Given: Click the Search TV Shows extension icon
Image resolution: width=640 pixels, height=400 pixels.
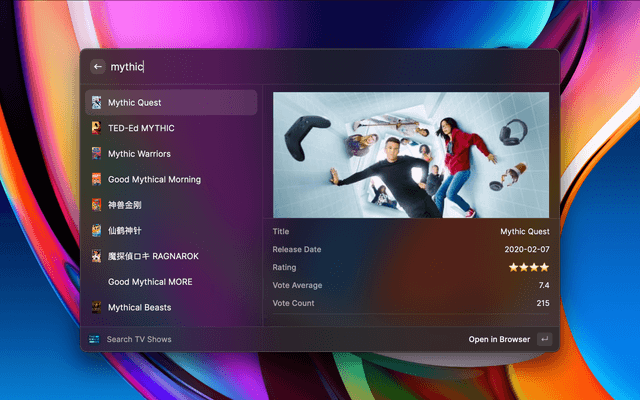Looking at the screenshot, I should point(94,340).
